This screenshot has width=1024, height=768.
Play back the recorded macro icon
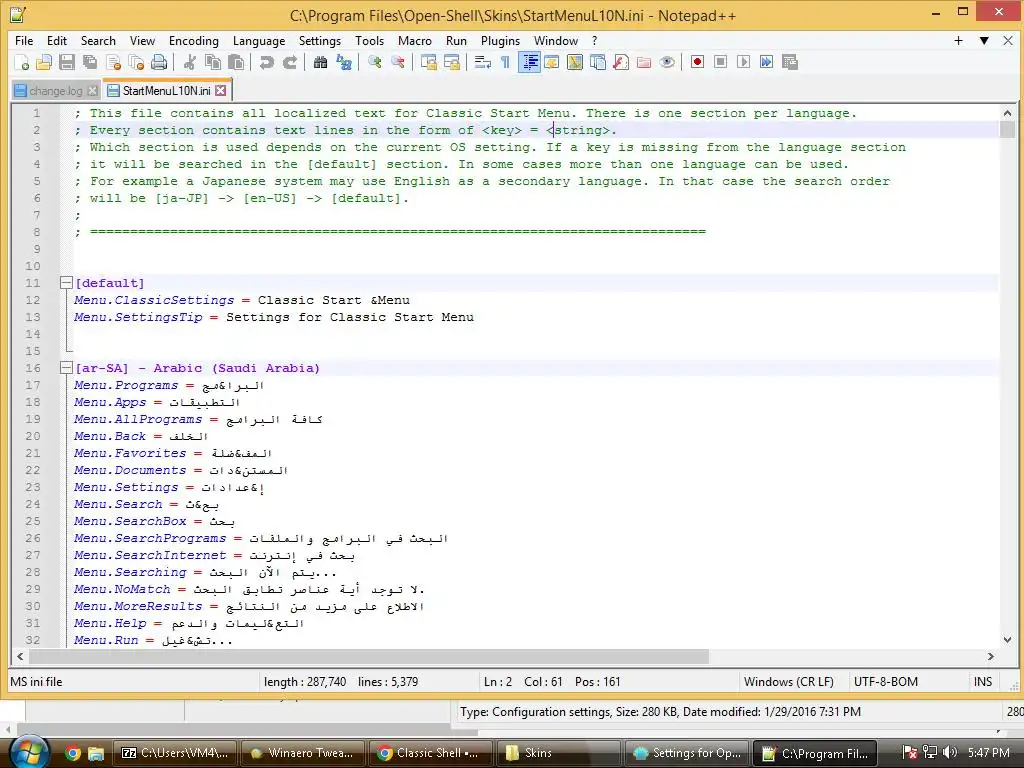[x=743, y=62]
